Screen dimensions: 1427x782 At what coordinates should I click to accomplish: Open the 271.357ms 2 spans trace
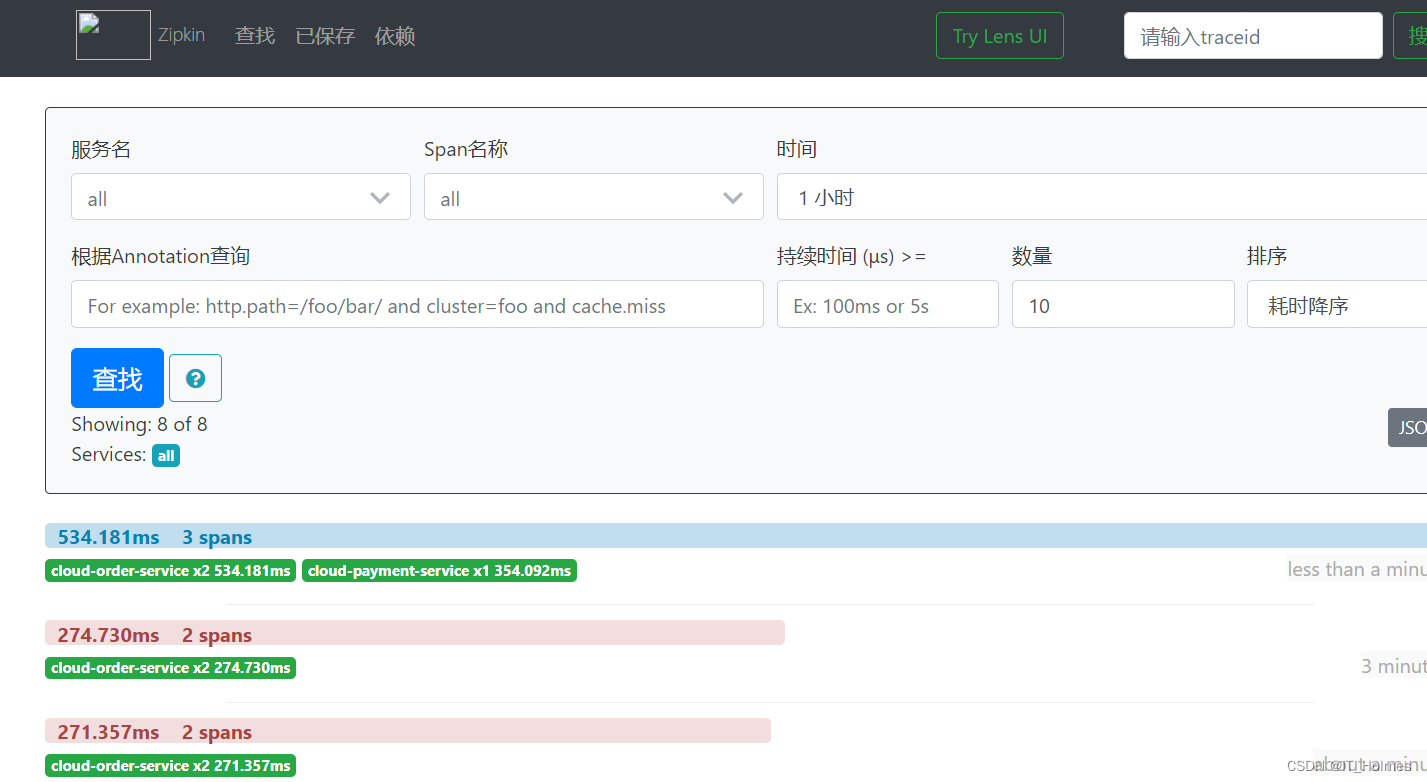408,731
